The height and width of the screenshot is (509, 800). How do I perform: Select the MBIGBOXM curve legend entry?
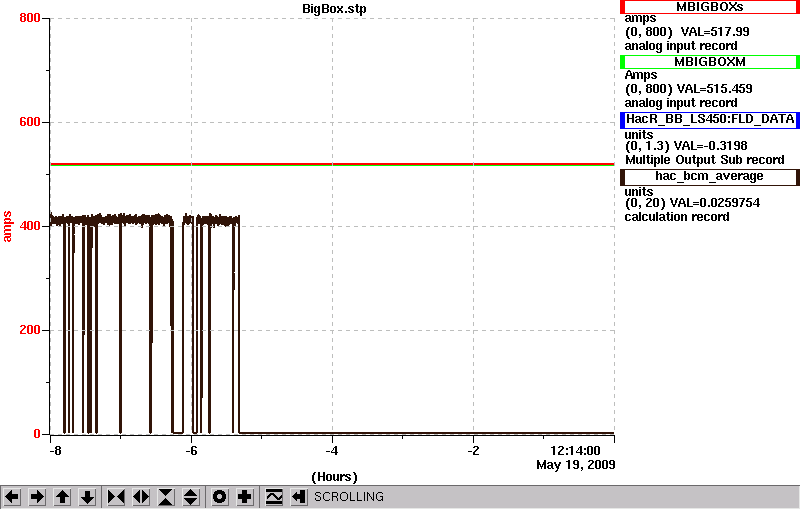710,62
